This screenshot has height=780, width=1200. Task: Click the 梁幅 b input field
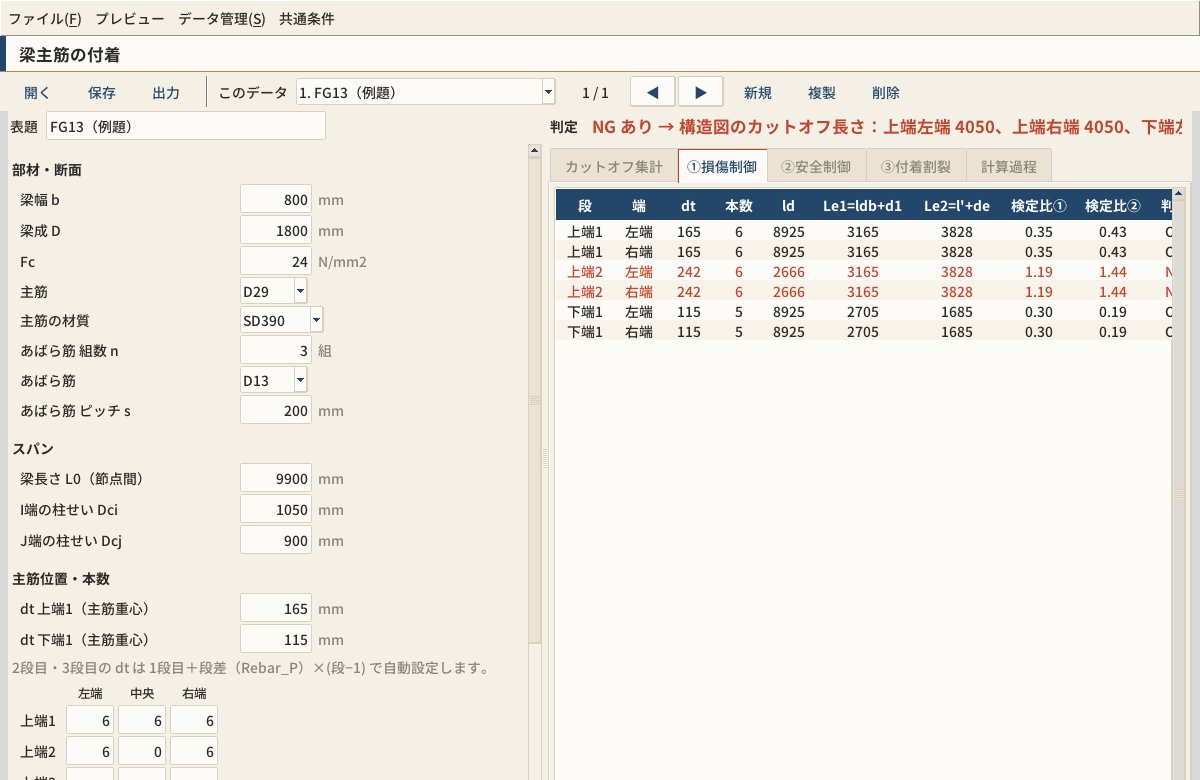[x=276, y=200]
